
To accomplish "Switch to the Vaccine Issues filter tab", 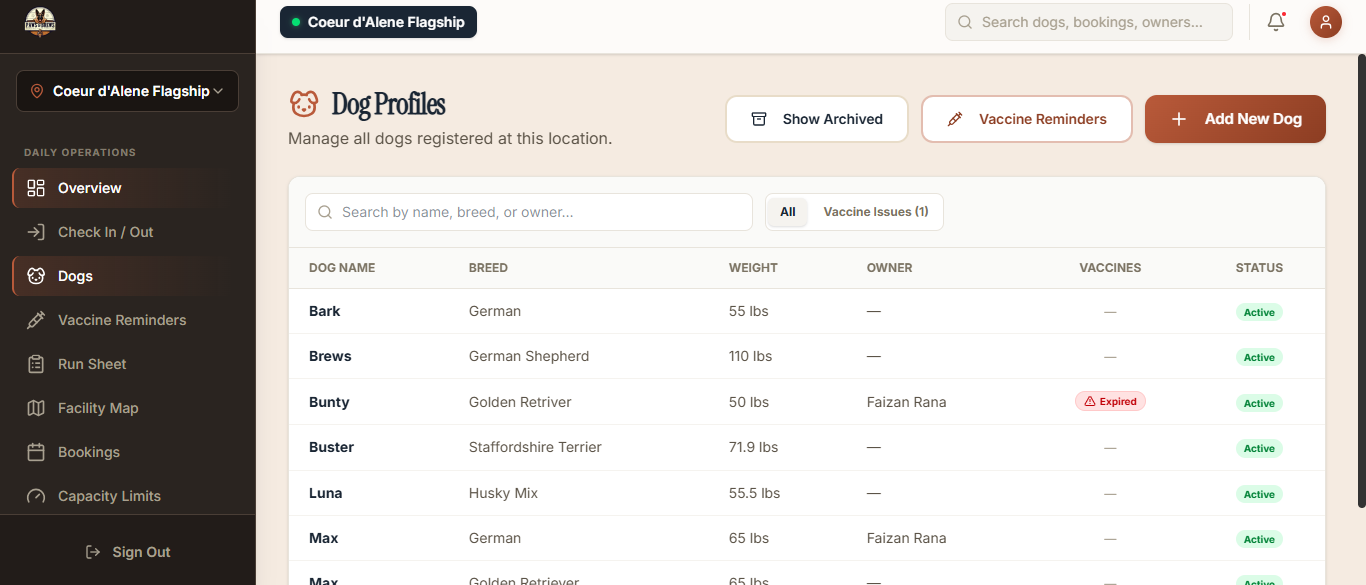I will pyautogui.click(x=876, y=211).
